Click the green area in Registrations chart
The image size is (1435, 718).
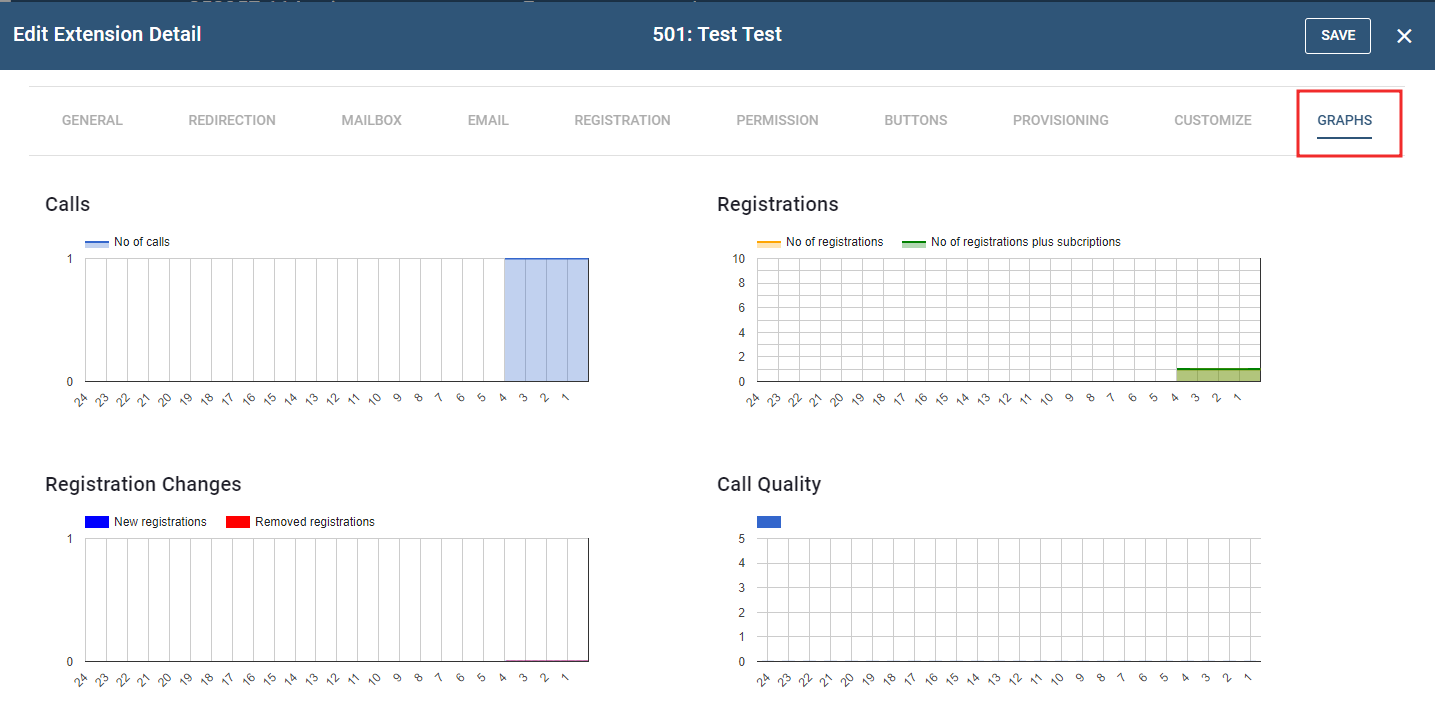click(1218, 375)
